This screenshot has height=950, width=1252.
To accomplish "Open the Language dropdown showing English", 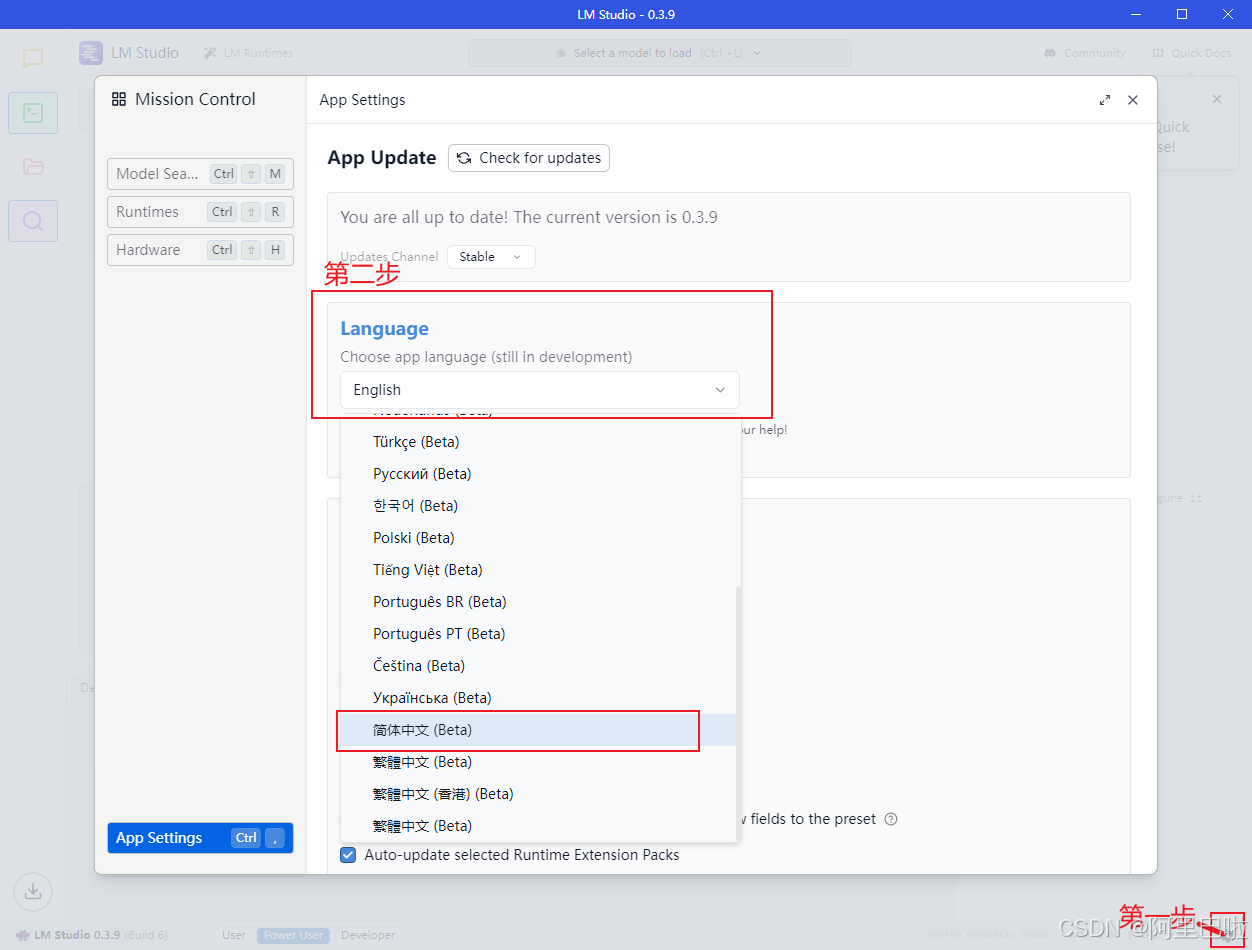I will click(540, 390).
